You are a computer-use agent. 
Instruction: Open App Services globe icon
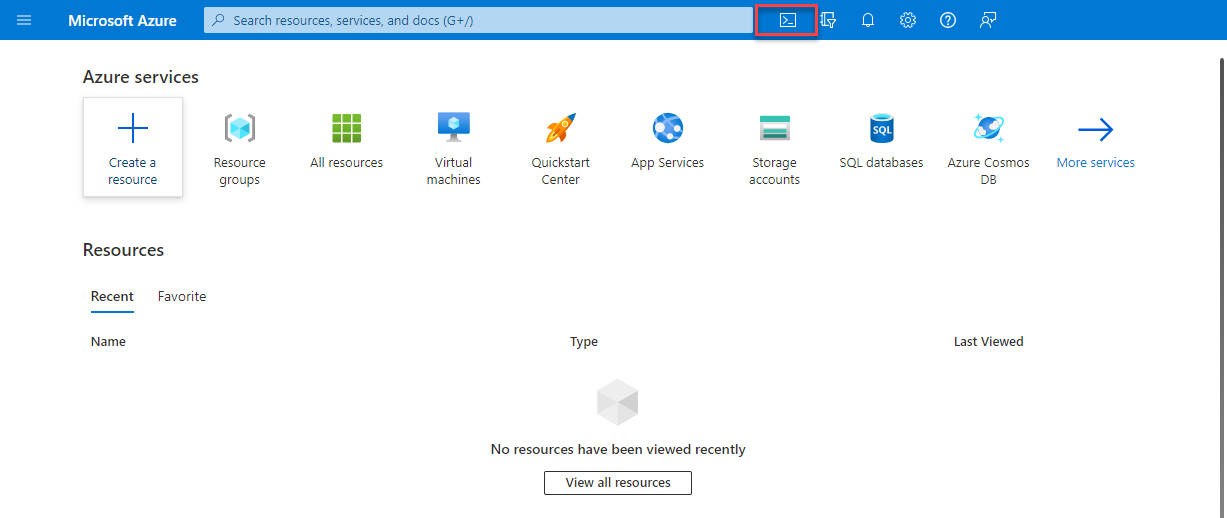[x=668, y=128]
